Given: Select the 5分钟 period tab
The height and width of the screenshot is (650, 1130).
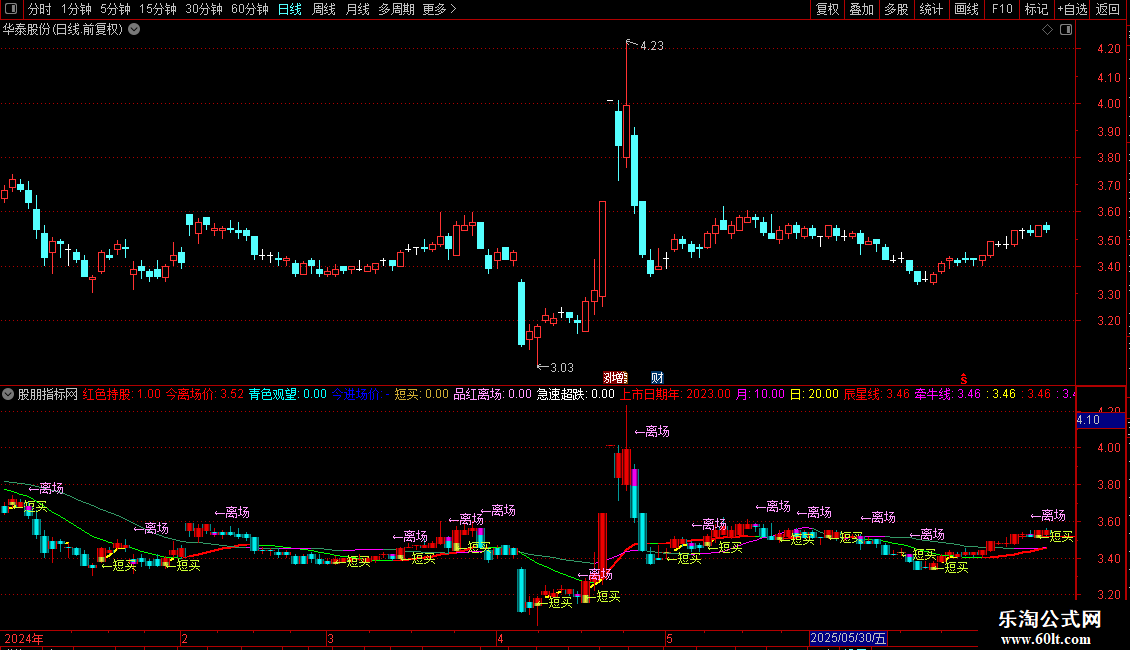Looking at the screenshot, I should 115,9.
